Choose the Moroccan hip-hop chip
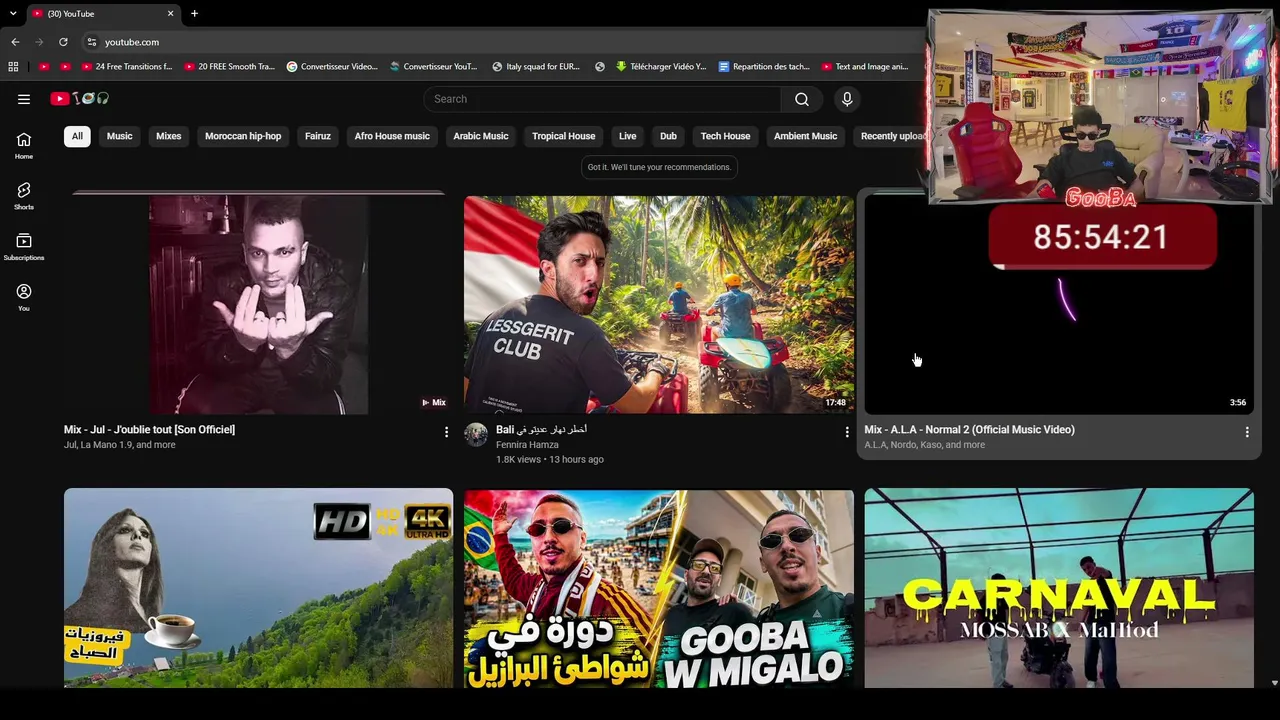This screenshot has width=1280, height=720. tap(243, 136)
